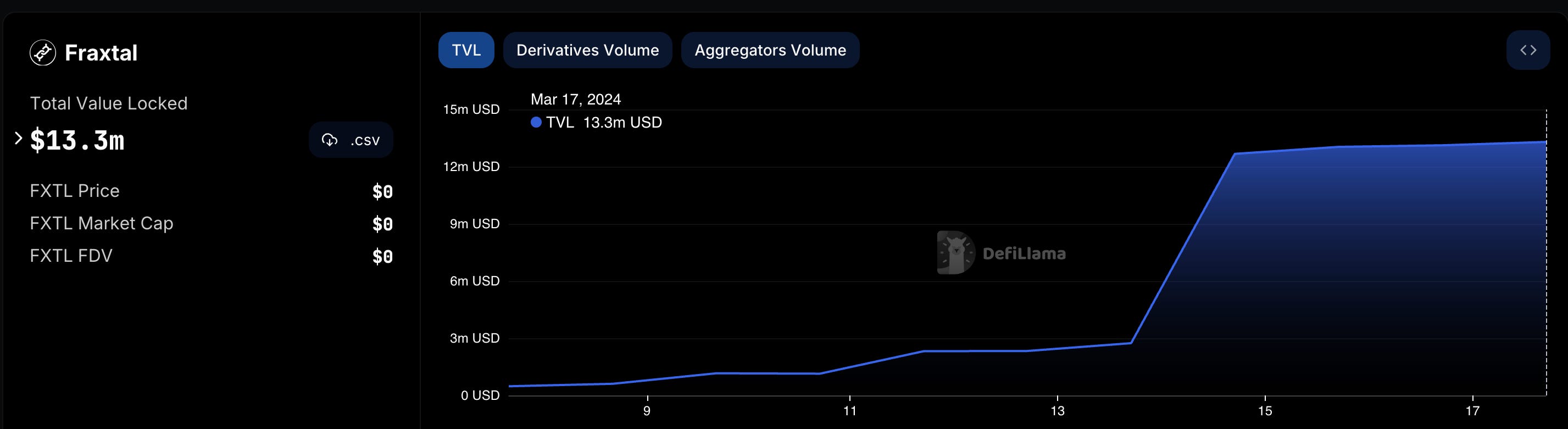1568x429 pixels.
Task: Click the cloud download icon in .csv button
Action: click(x=330, y=140)
